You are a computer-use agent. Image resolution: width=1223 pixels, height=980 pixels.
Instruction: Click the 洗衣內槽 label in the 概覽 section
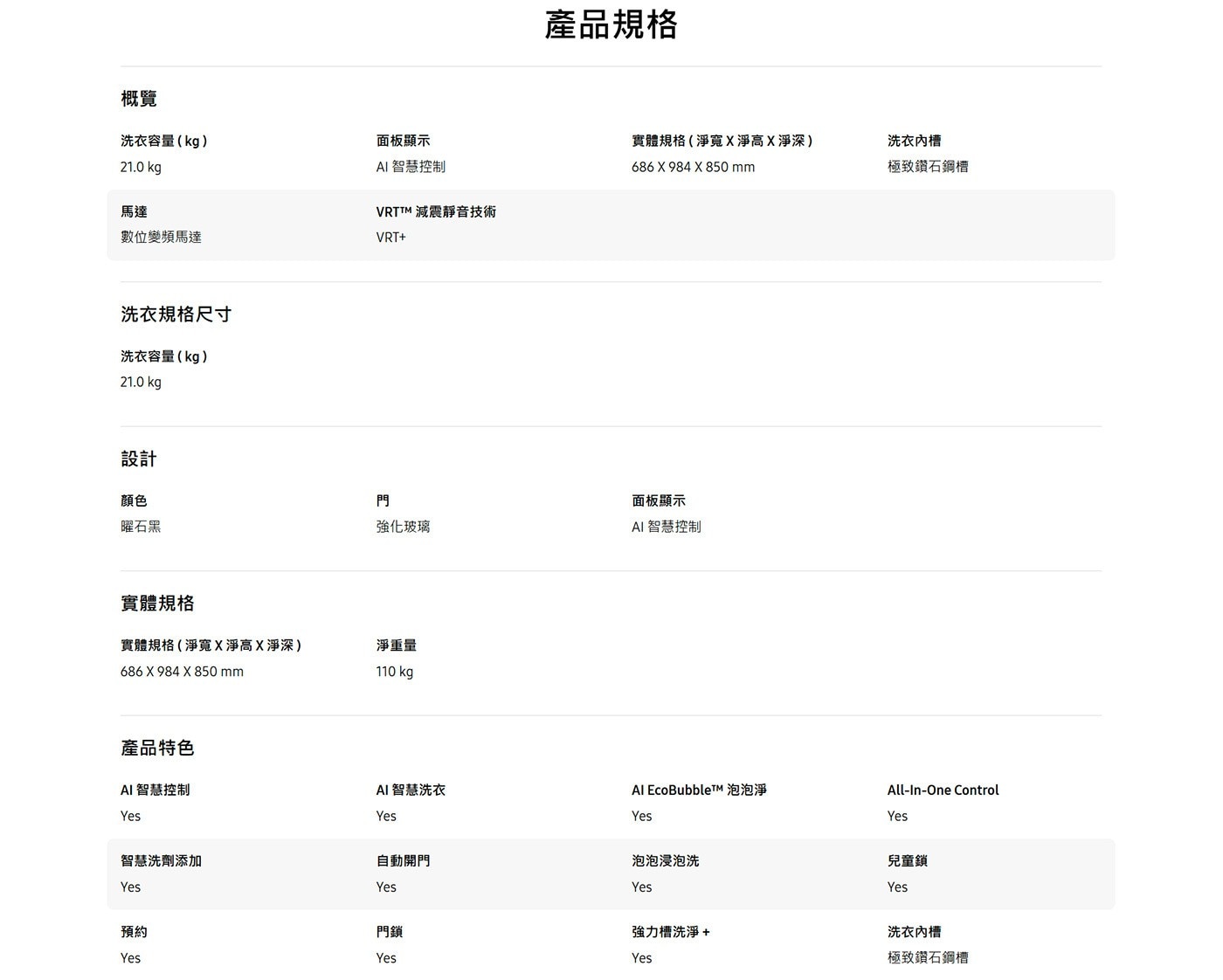coord(914,141)
